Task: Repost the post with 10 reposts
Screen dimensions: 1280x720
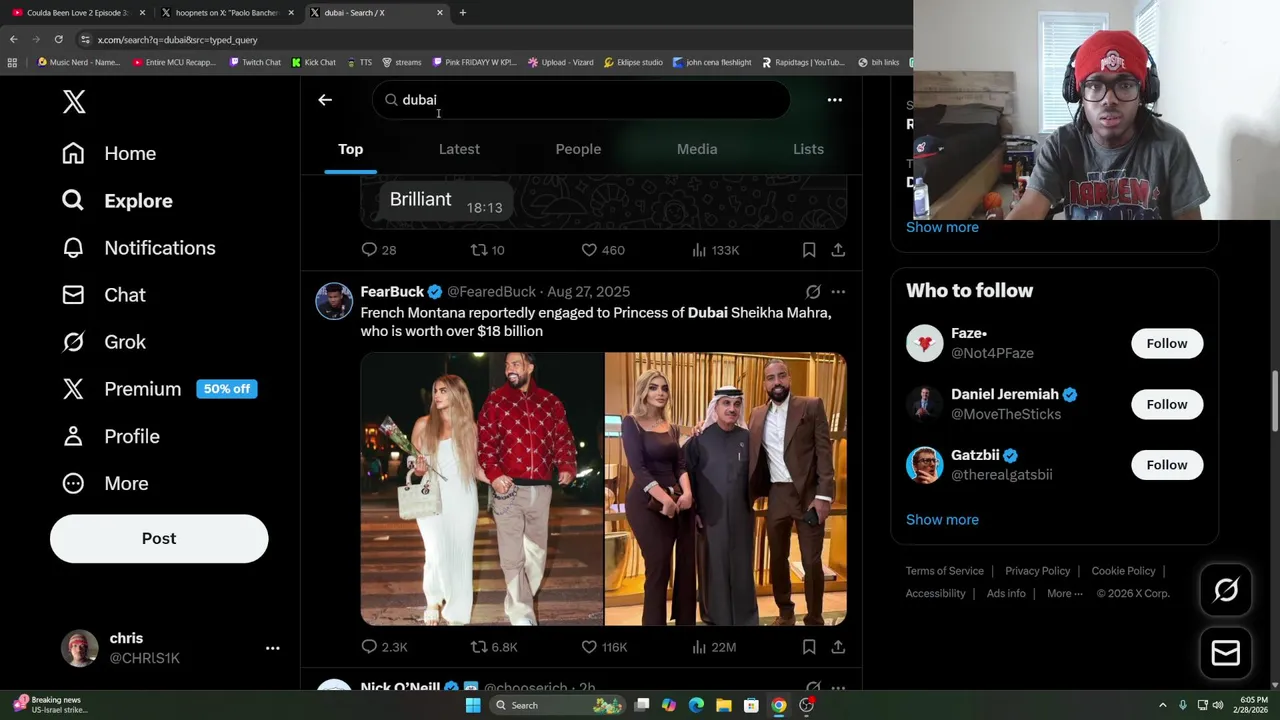Action: click(x=487, y=250)
